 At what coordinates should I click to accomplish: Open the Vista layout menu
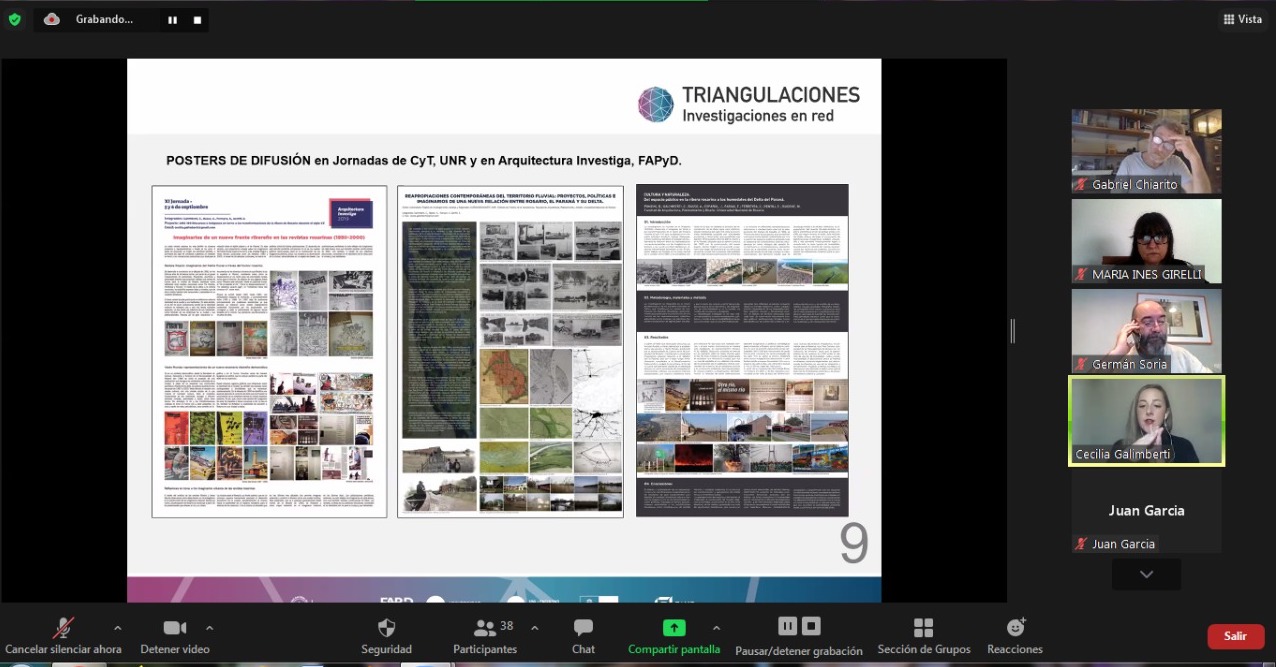(1241, 19)
